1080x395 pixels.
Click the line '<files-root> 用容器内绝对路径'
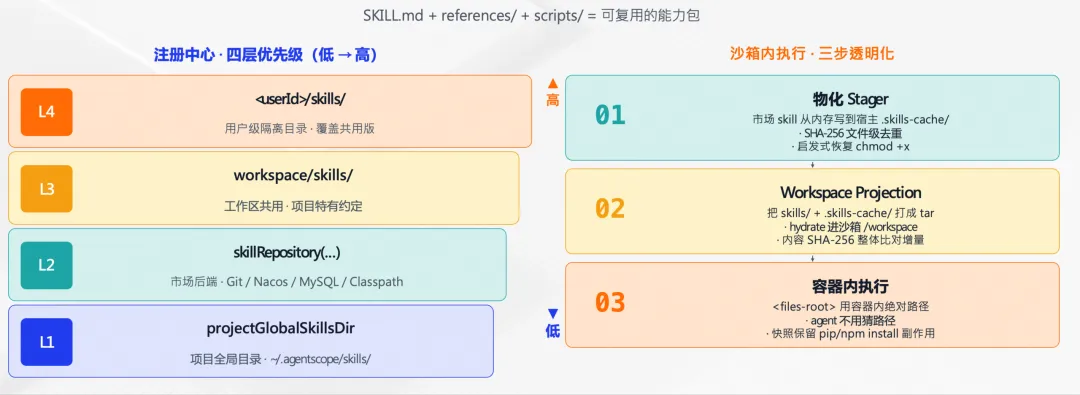click(851, 307)
